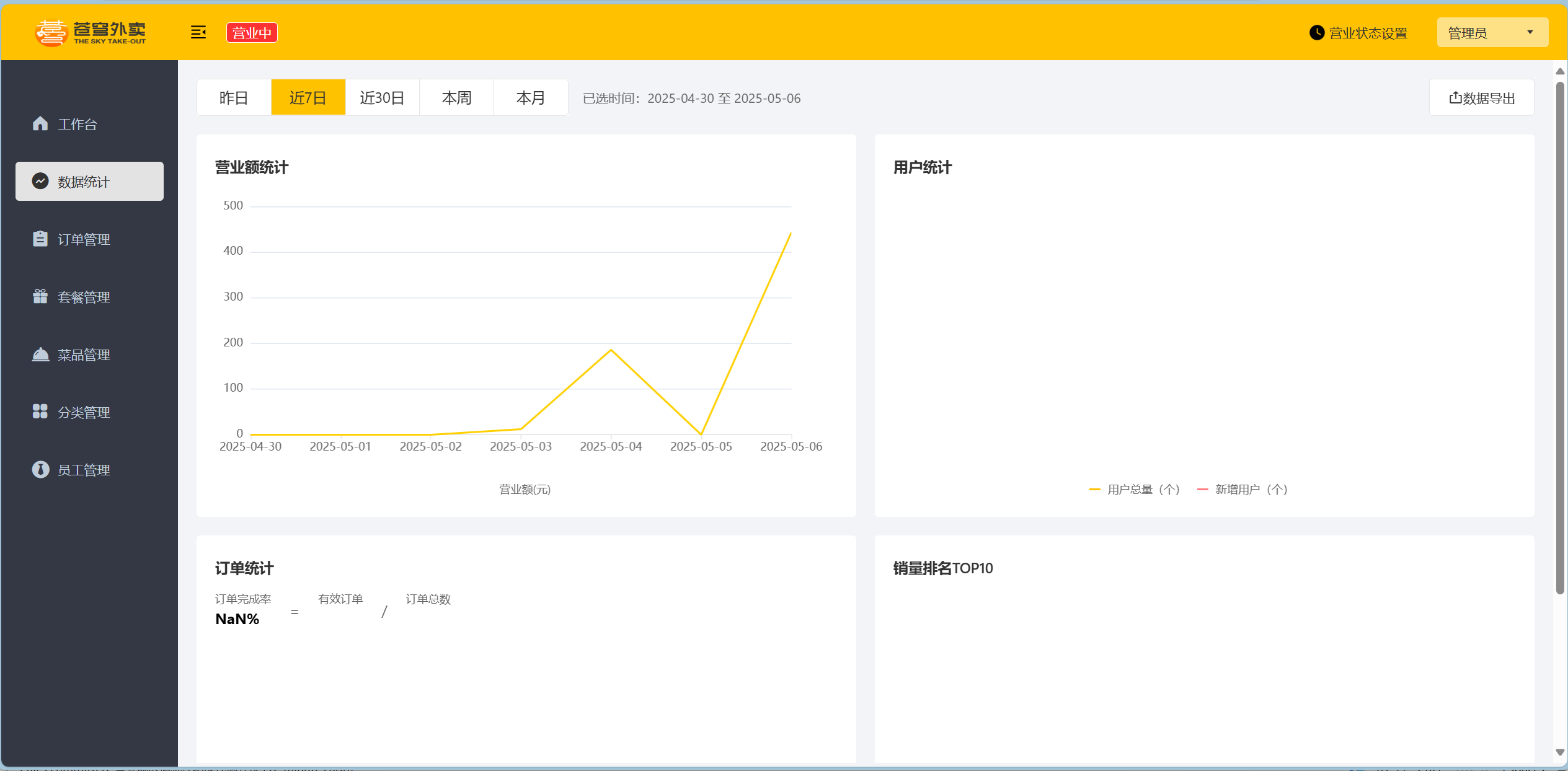
Task: Toggle 新增用户 legend series
Action: (x=1242, y=490)
